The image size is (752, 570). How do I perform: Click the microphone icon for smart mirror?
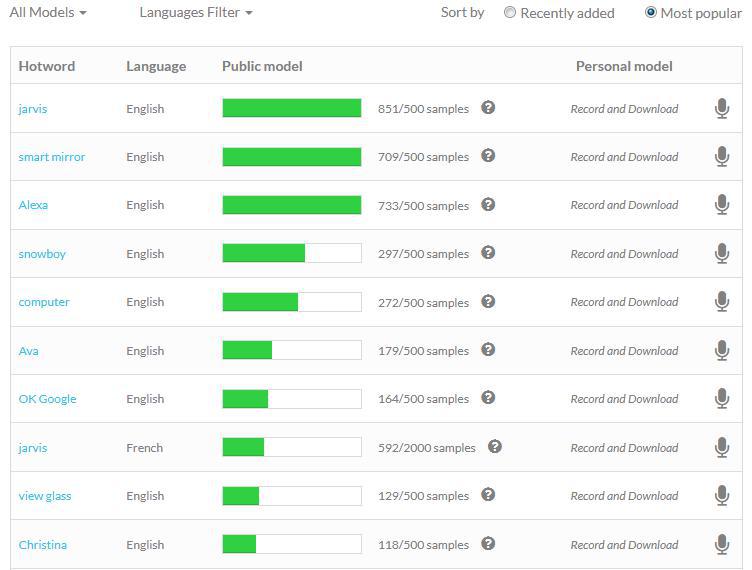722,157
